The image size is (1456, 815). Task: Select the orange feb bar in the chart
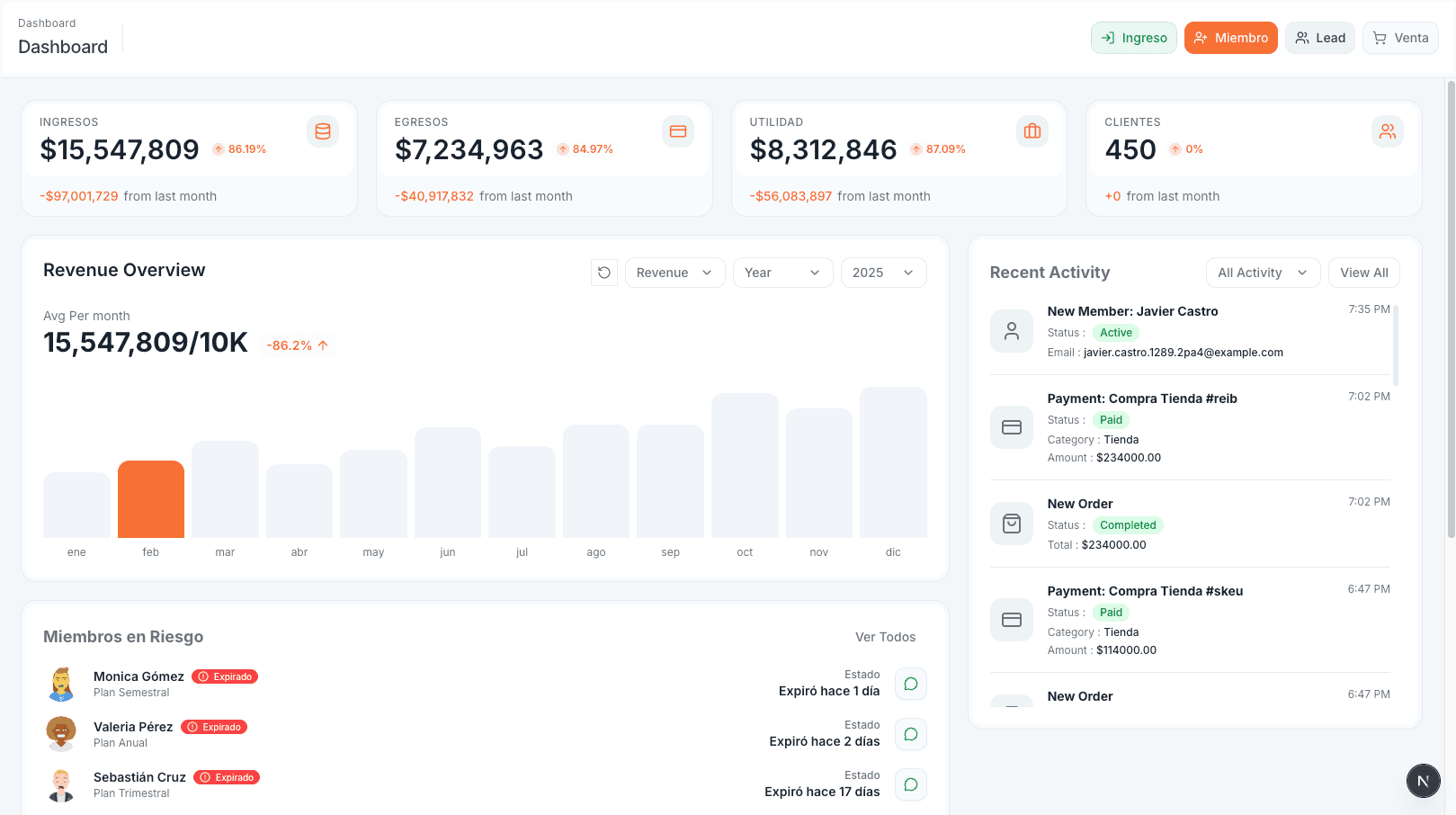click(150, 497)
